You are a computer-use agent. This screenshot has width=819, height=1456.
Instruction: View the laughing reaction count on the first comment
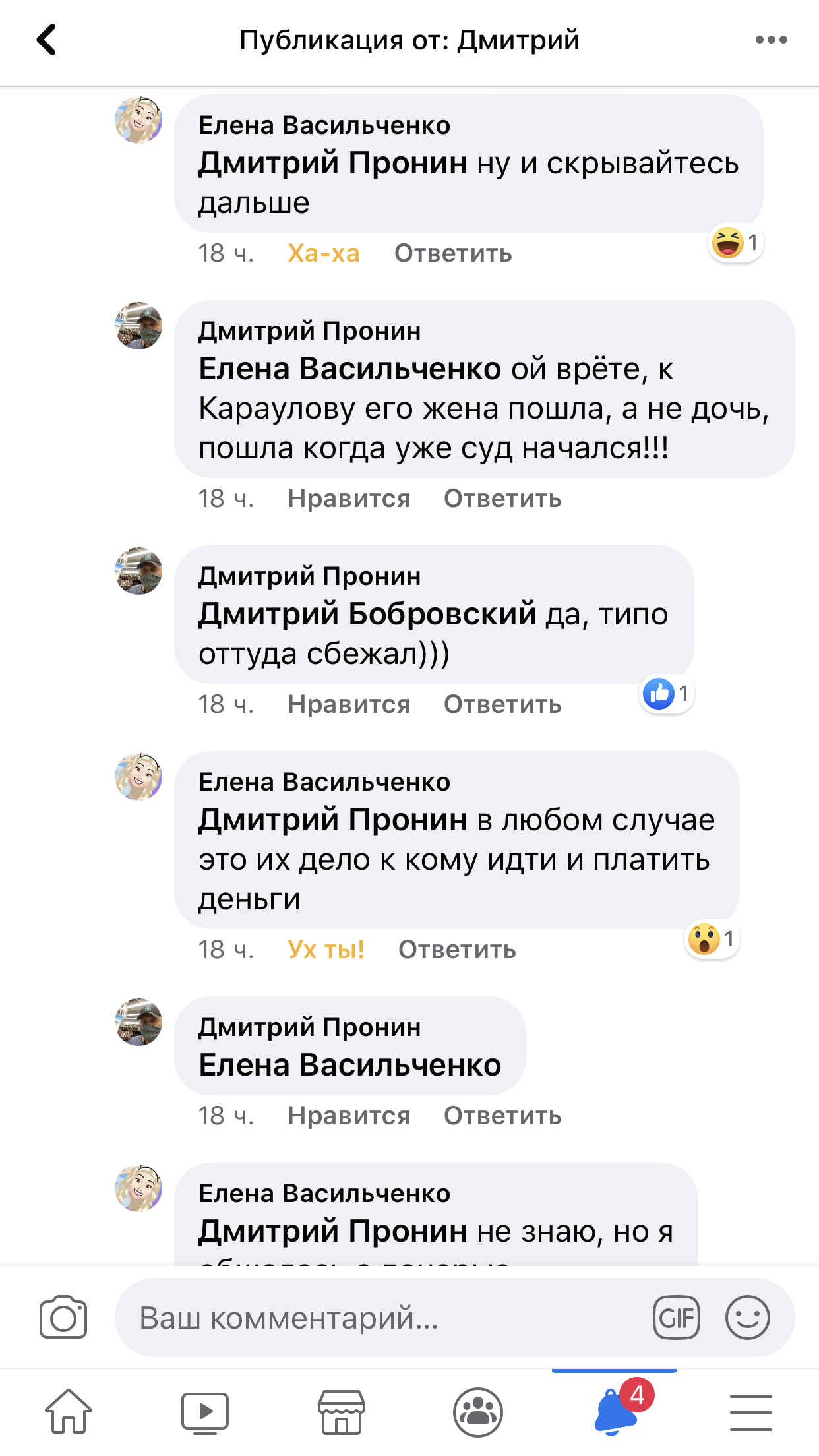(x=735, y=243)
